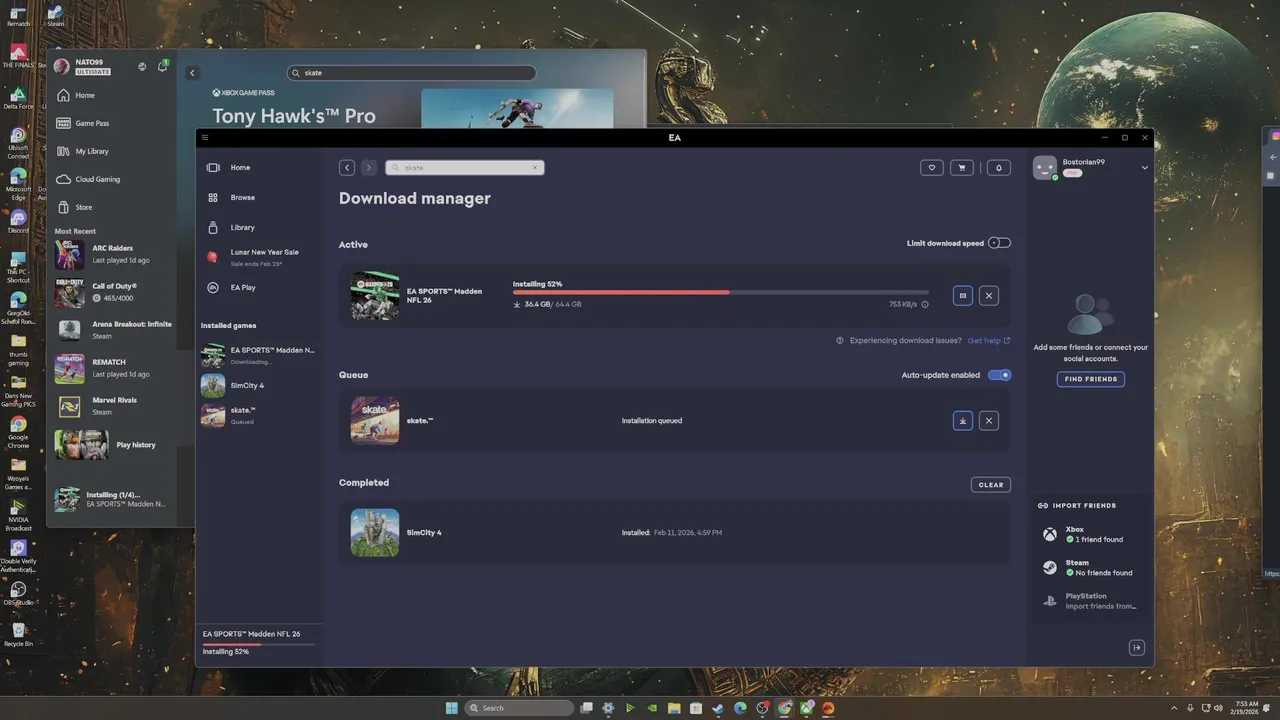Open File Explorer from taskbar

[675, 708]
